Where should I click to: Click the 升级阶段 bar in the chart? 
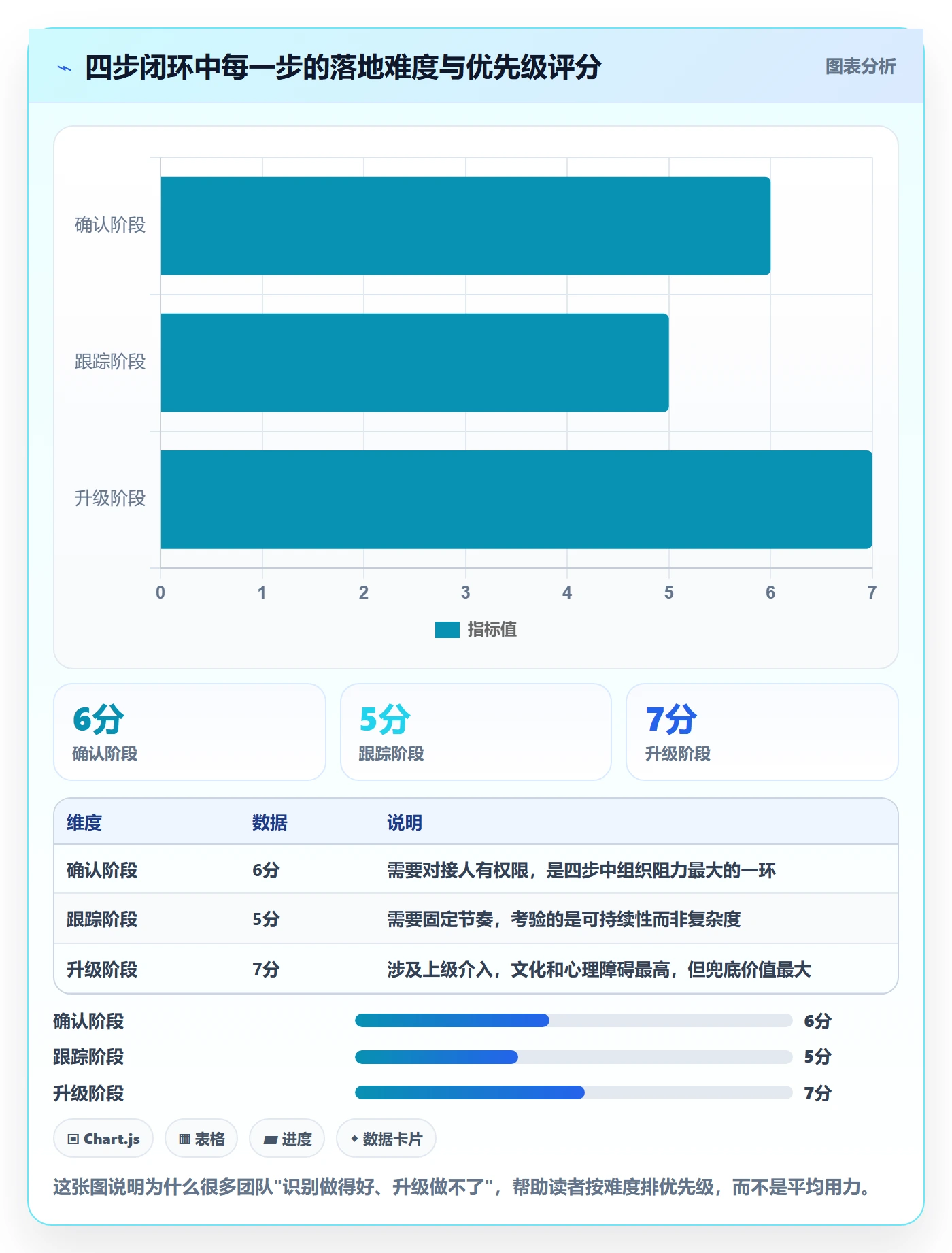[x=516, y=499]
